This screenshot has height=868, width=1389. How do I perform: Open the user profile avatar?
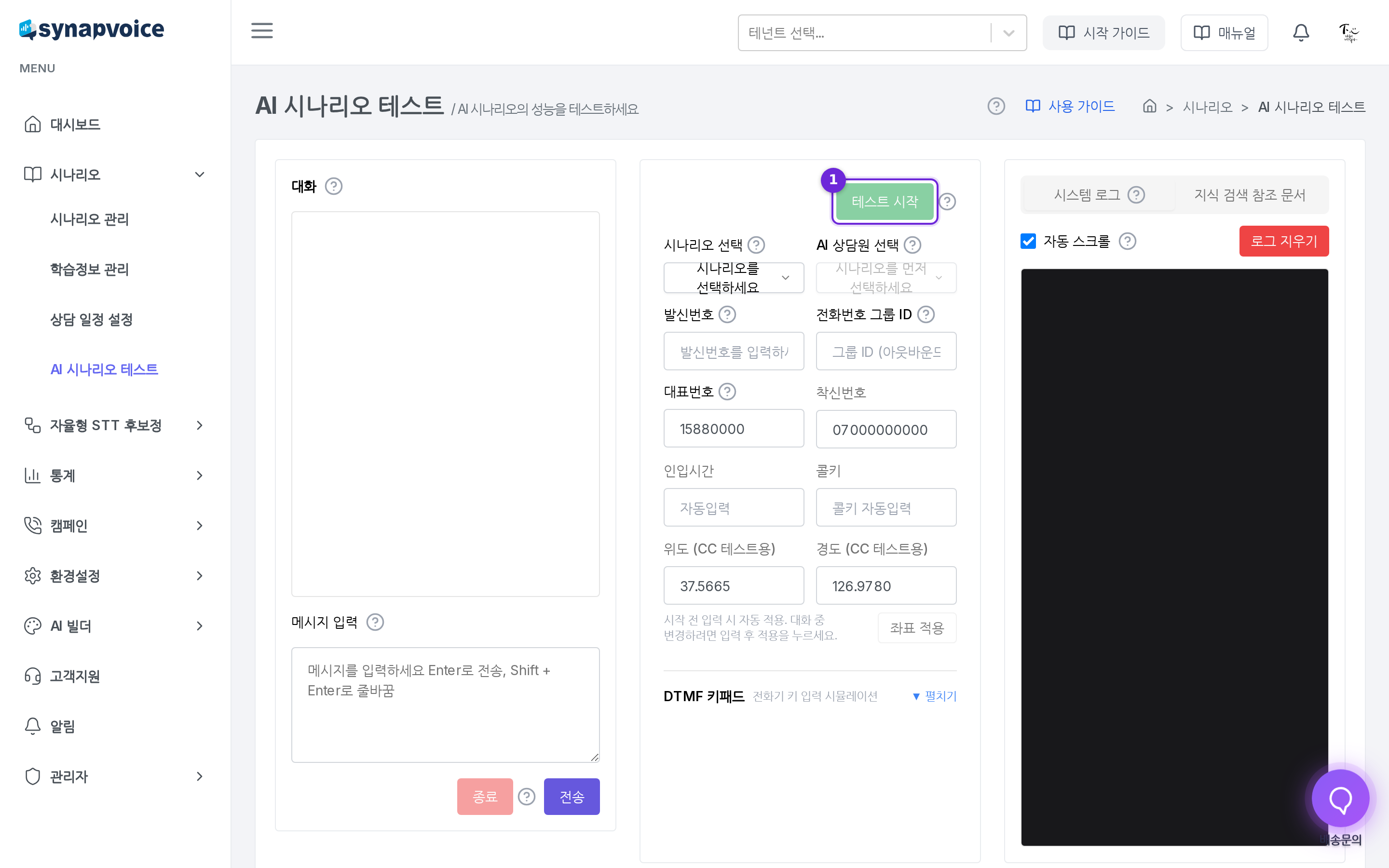tap(1349, 33)
